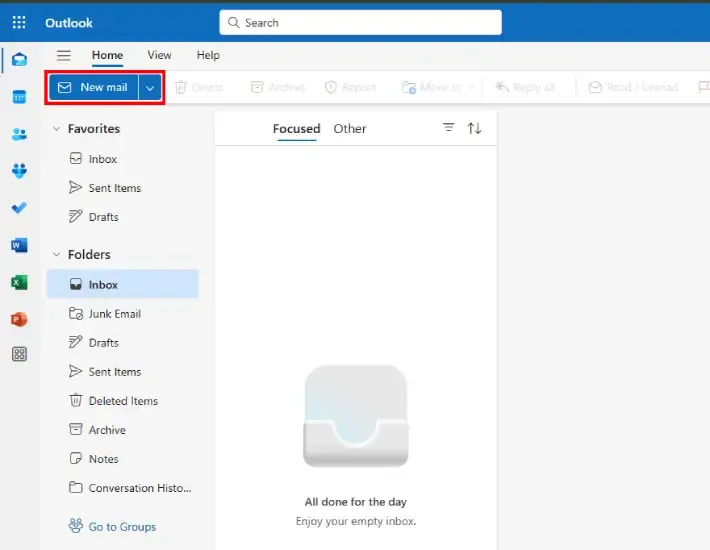Open the Notes folder
The height and width of the screenshot is (550, 710).
pos(122,459)
